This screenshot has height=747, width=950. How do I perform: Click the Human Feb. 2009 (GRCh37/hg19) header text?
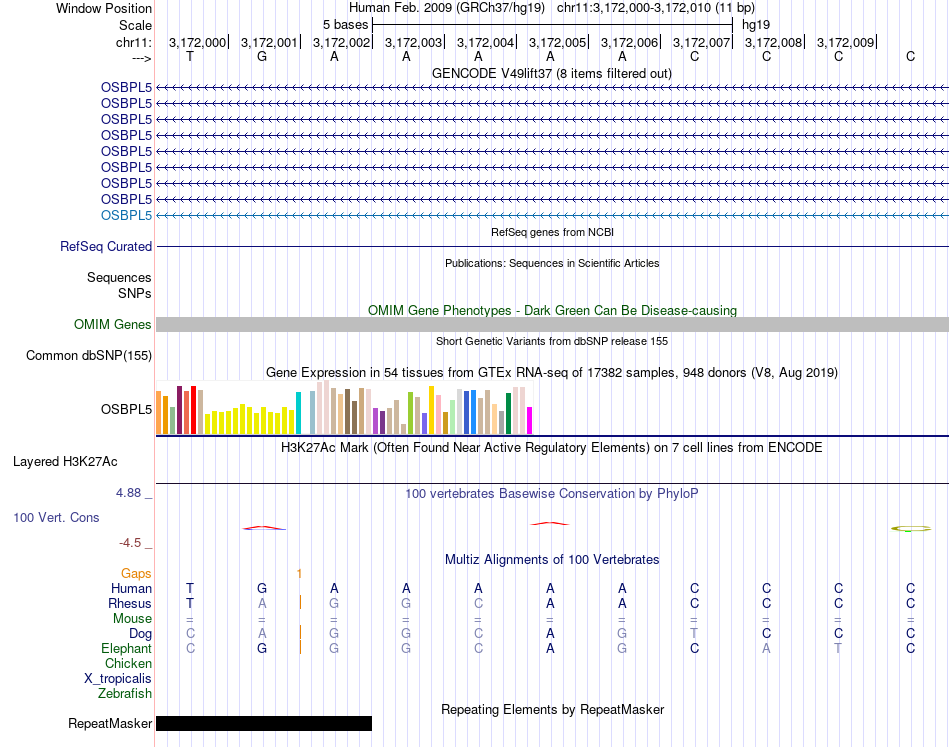tap(447, 8)
